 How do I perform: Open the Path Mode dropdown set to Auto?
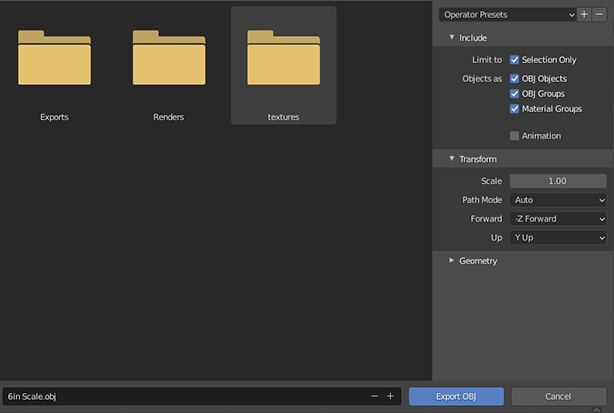click(x=558, y=200)
